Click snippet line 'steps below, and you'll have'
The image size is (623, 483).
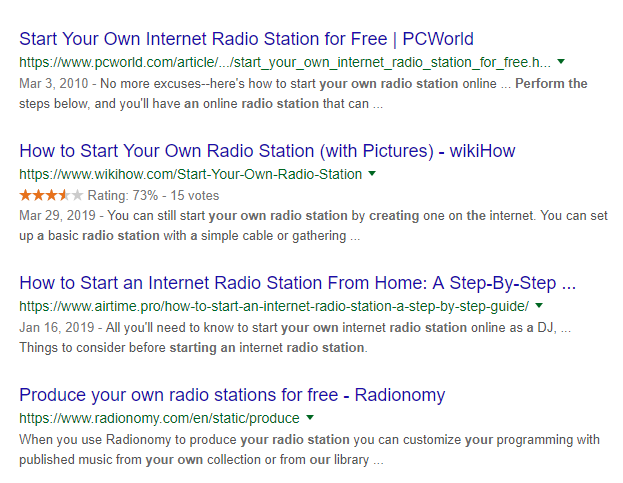[201, 104]
